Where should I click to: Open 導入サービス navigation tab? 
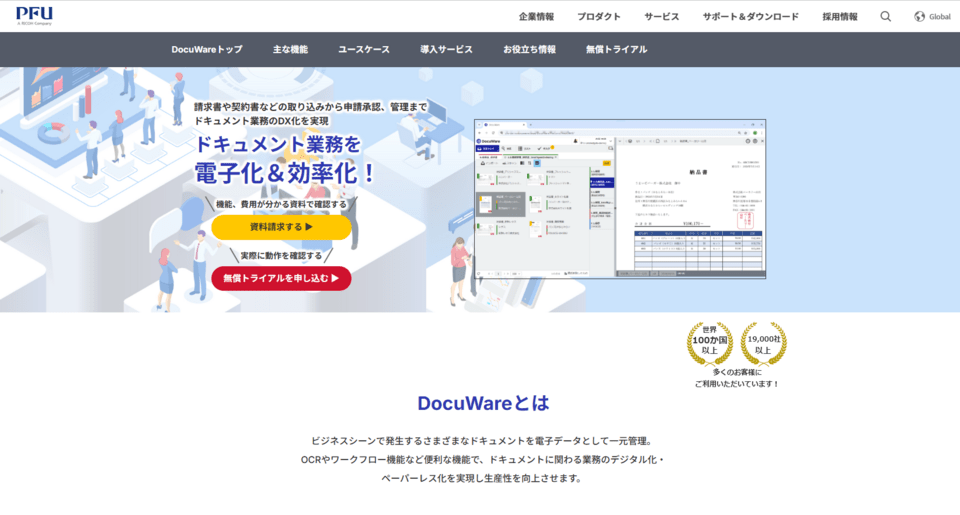446,49
